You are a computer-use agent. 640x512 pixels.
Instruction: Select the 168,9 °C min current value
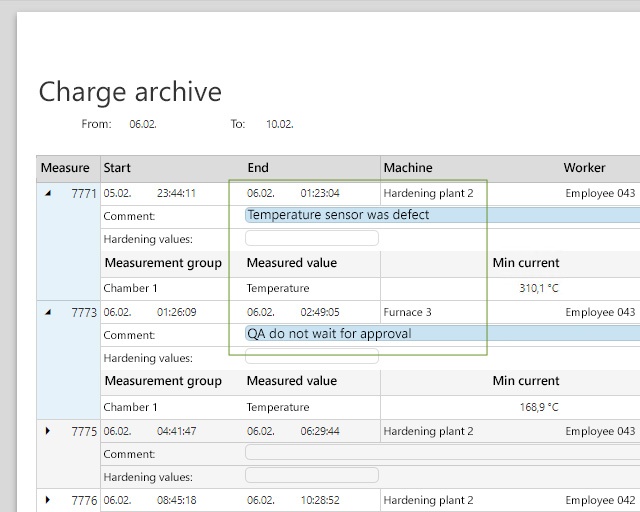[539, 407]
